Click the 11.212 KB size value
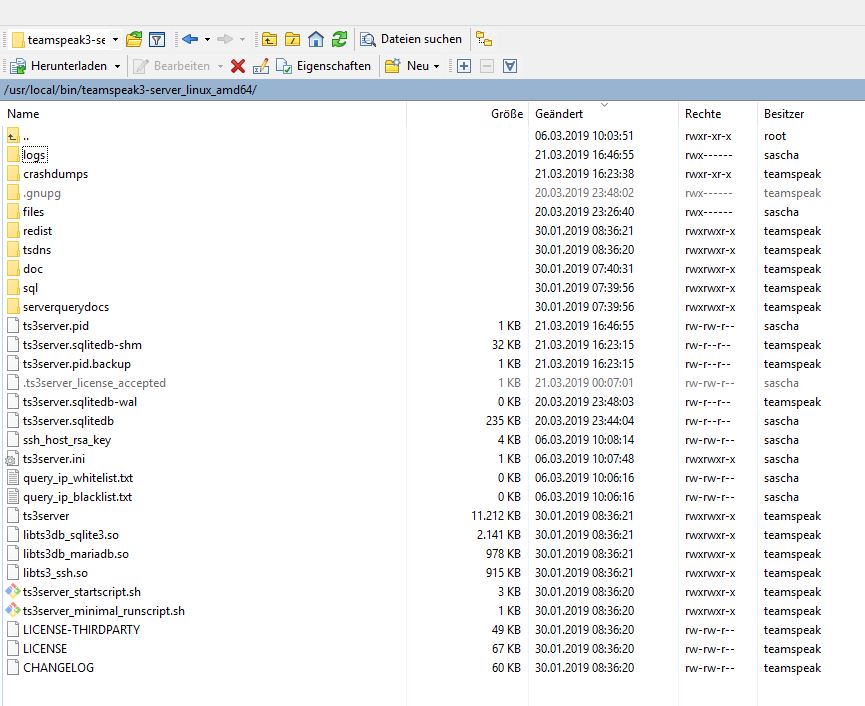Screen dimensions: 865x706 [496, 516]
